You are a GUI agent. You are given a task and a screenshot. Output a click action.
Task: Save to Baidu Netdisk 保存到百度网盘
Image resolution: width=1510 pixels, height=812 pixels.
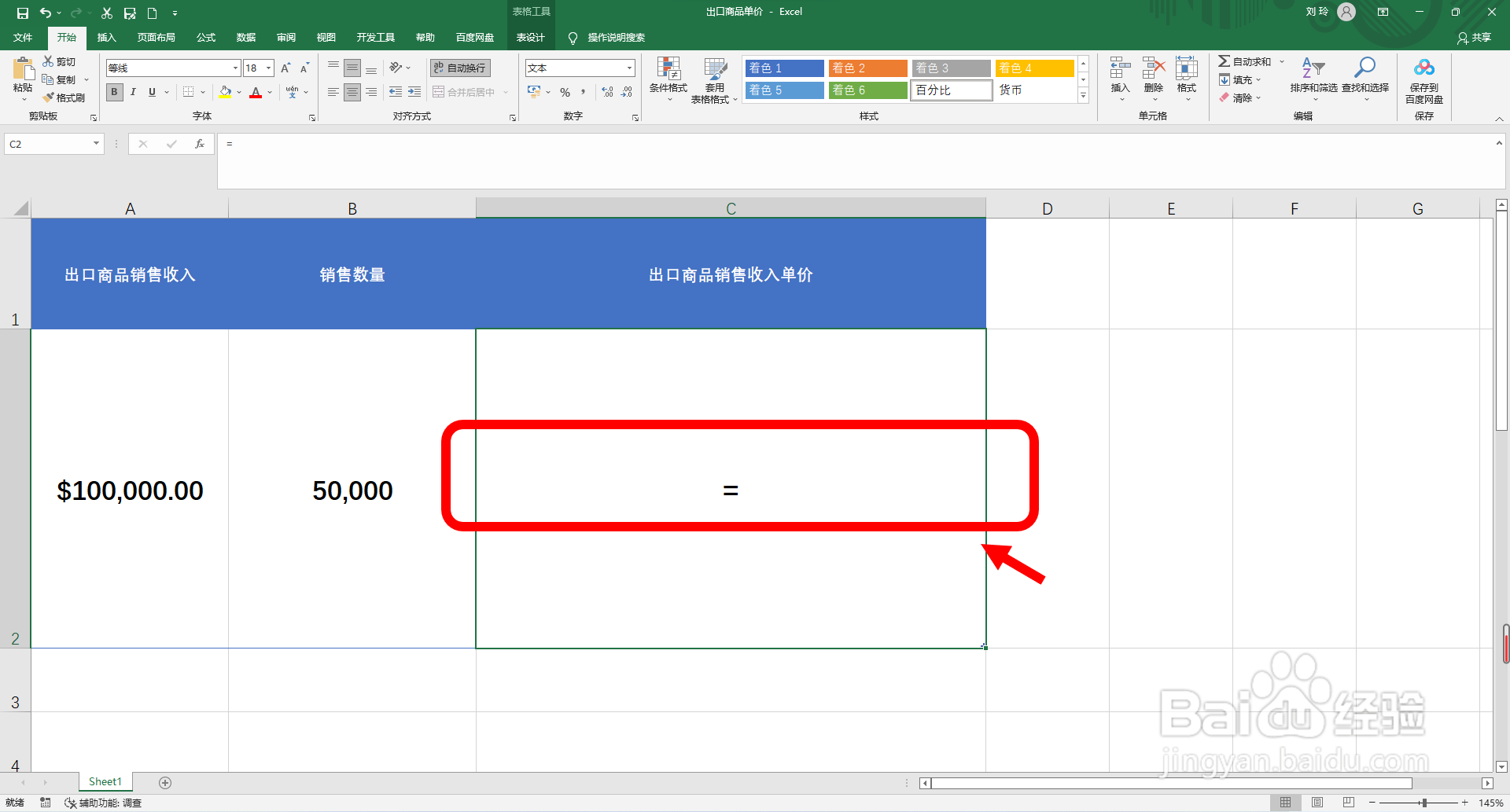click(1424, 79)
